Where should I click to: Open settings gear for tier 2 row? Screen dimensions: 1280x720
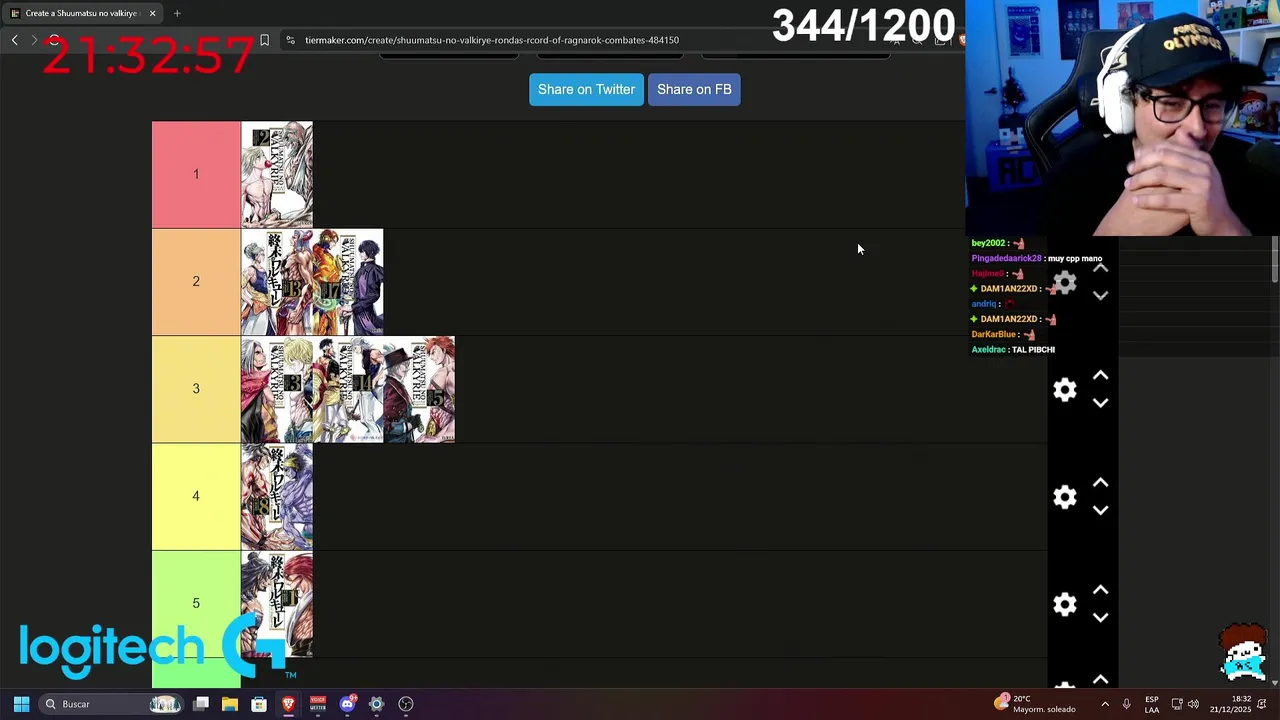pos(1065,282)
